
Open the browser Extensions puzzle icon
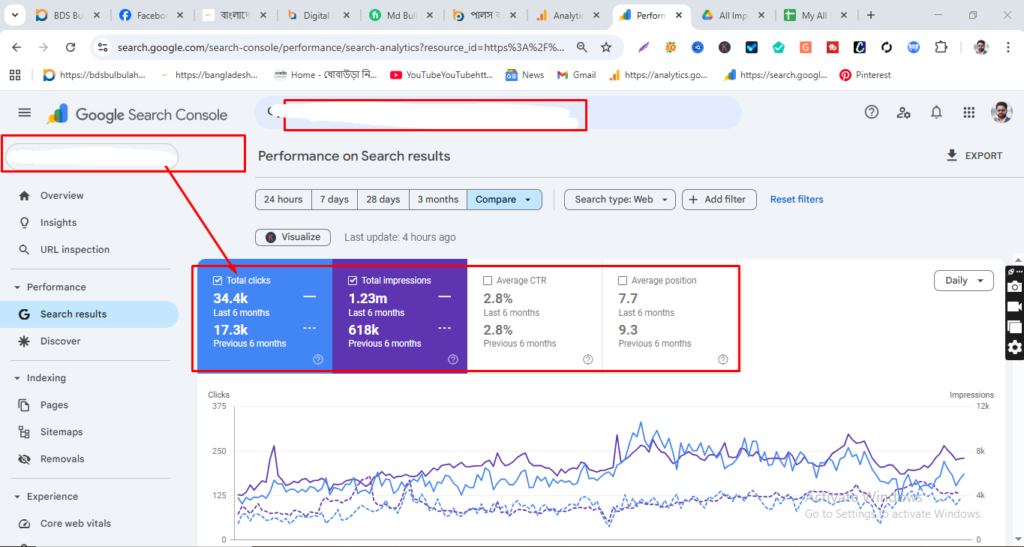tap(940, 47)
